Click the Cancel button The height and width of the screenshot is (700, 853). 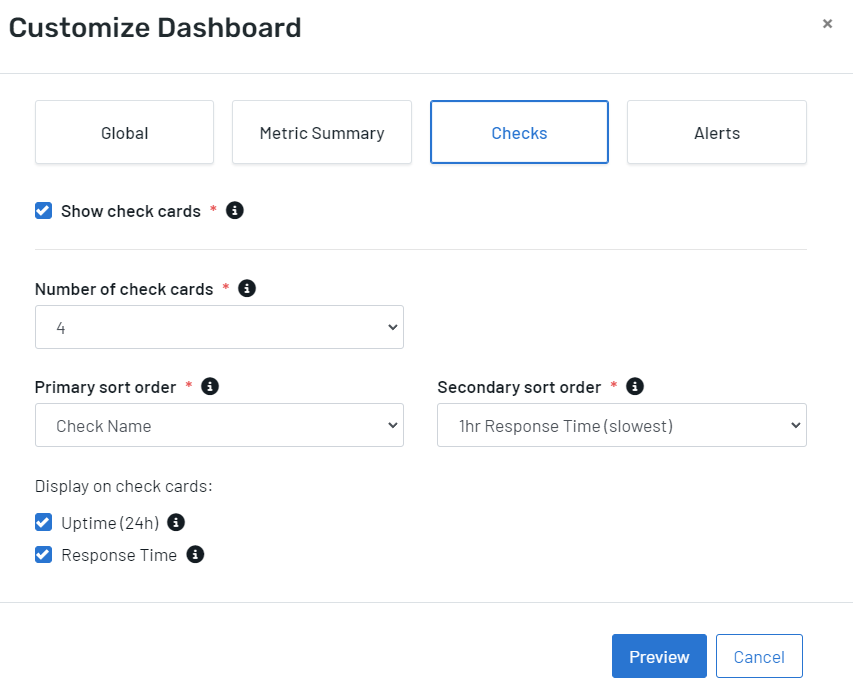[759, 656]
